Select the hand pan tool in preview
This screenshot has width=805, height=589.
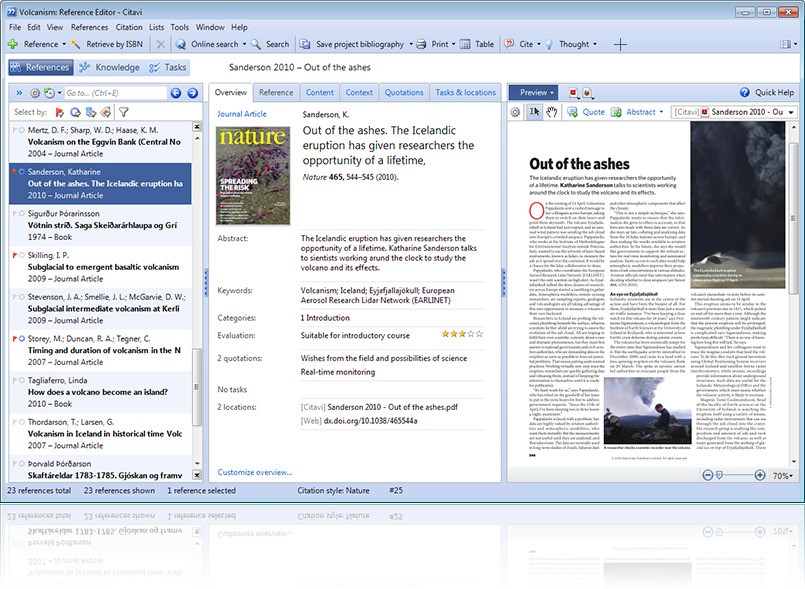pyautogui.click(x=551, y=112)
